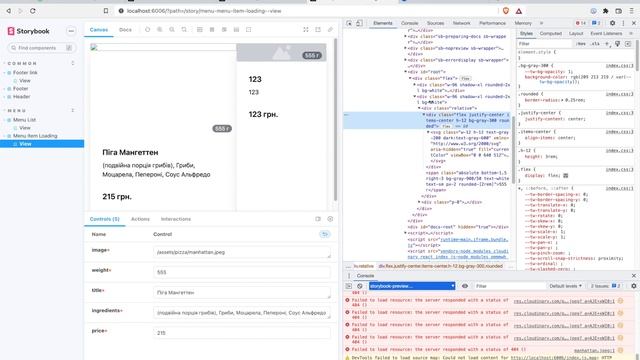The image size is (640, 360).
Task: Open the Interactions addon tab
Action: pyautogui.click(x=176, y=219)
